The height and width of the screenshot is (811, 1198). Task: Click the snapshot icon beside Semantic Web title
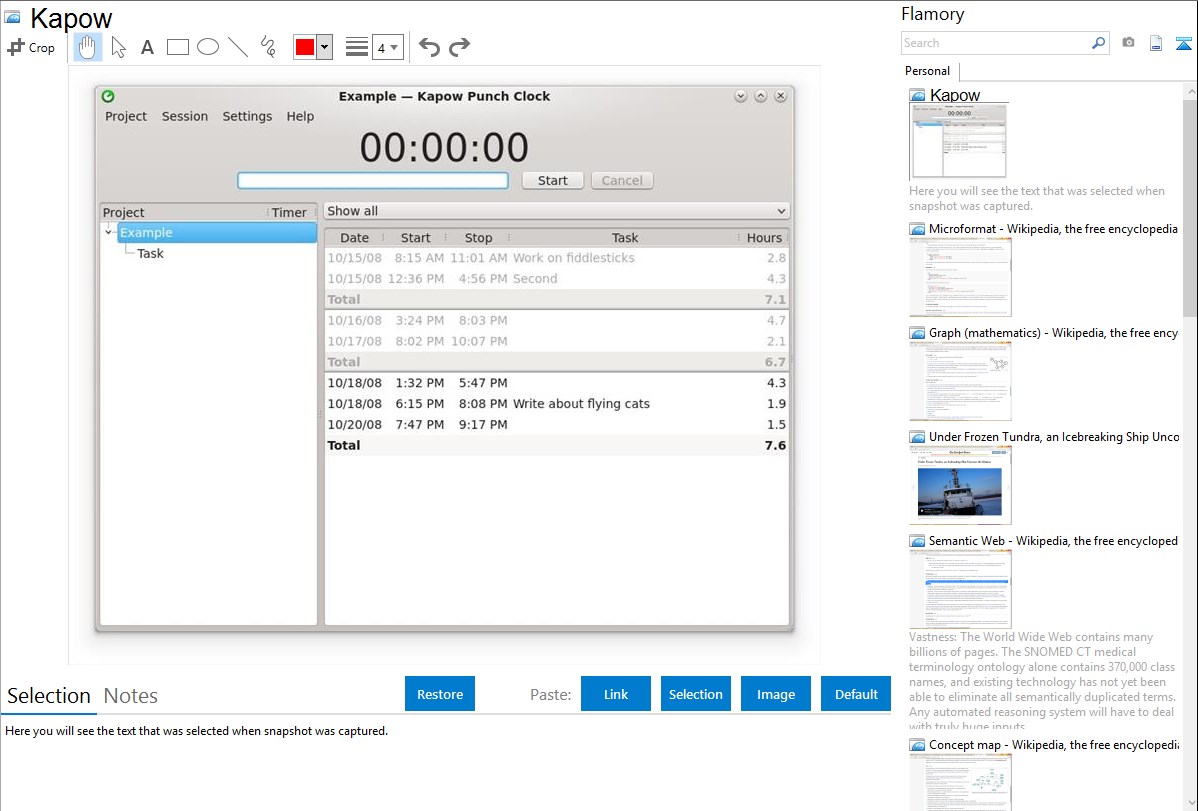click(917, 541)
